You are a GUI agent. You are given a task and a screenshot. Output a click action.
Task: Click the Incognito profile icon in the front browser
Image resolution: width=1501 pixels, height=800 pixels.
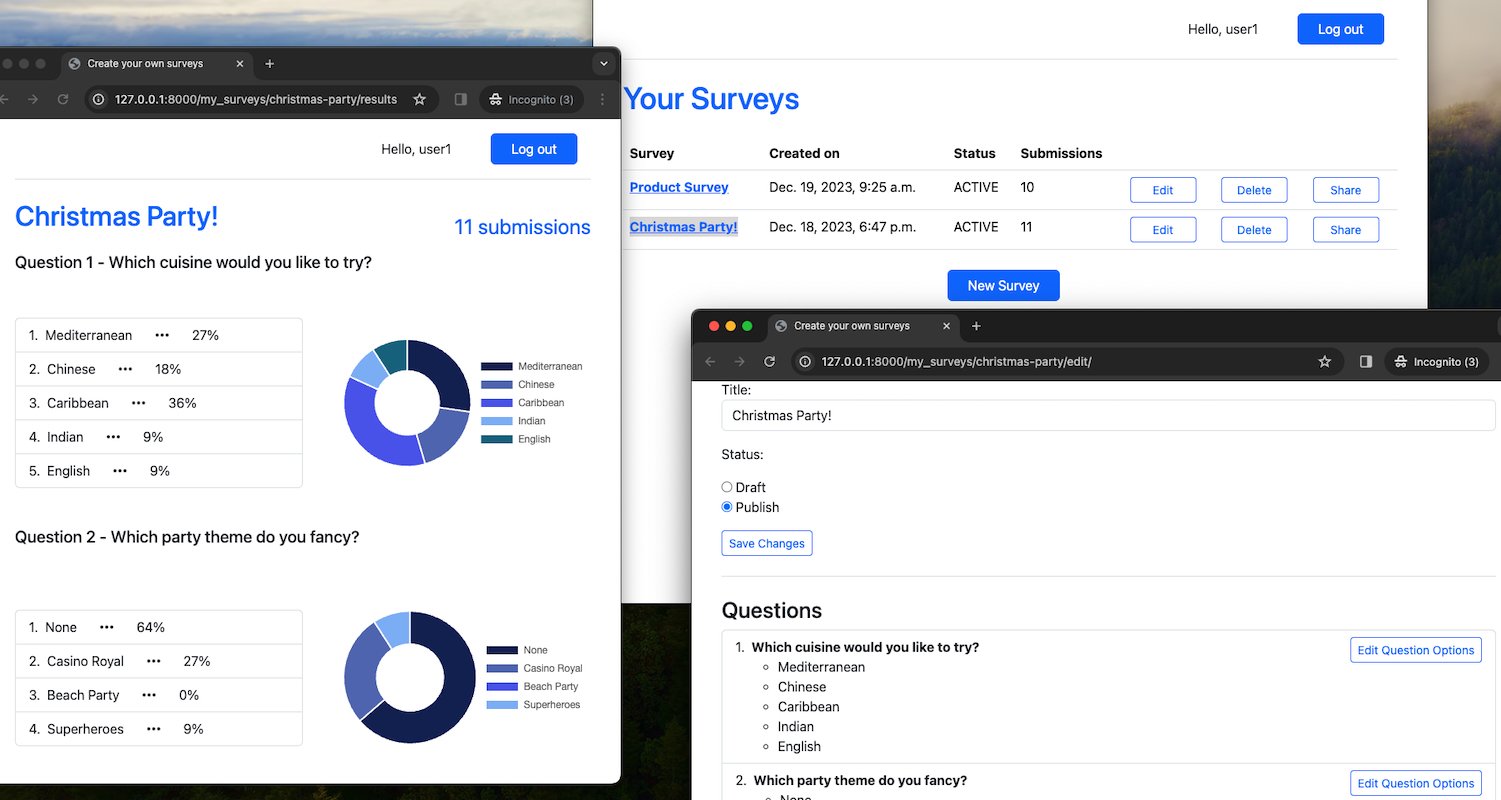point(1437,362)
